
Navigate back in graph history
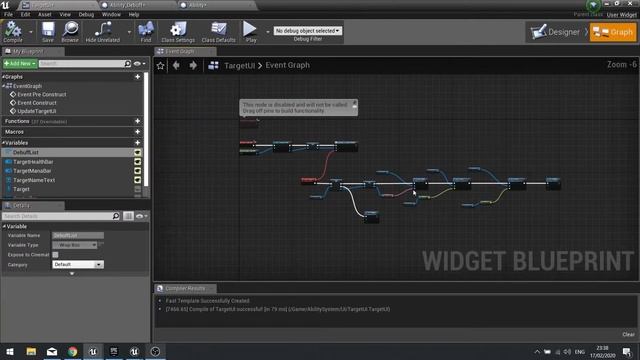pyautogui.click(x=176, y=65)
